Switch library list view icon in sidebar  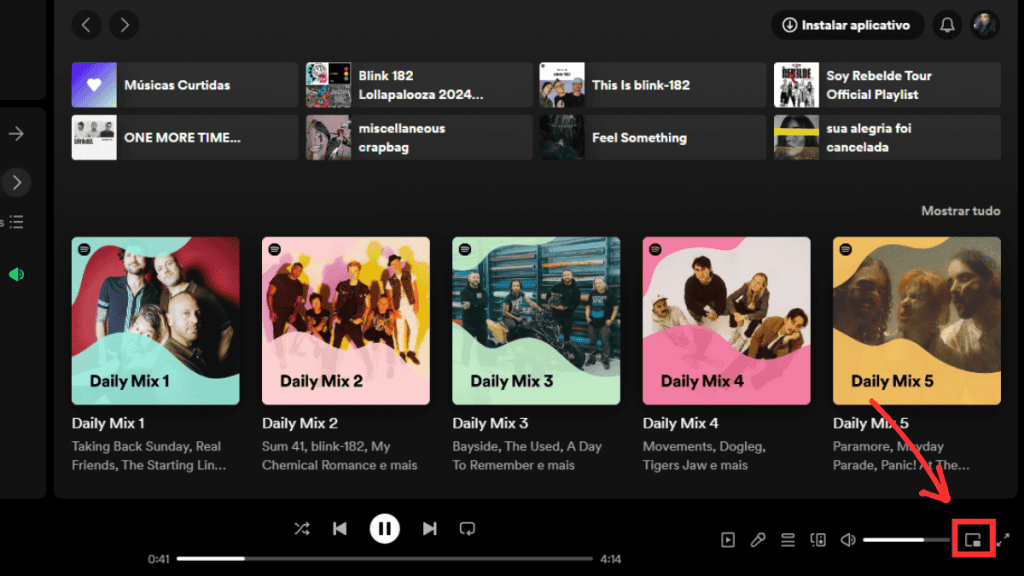tap(16, 222)
